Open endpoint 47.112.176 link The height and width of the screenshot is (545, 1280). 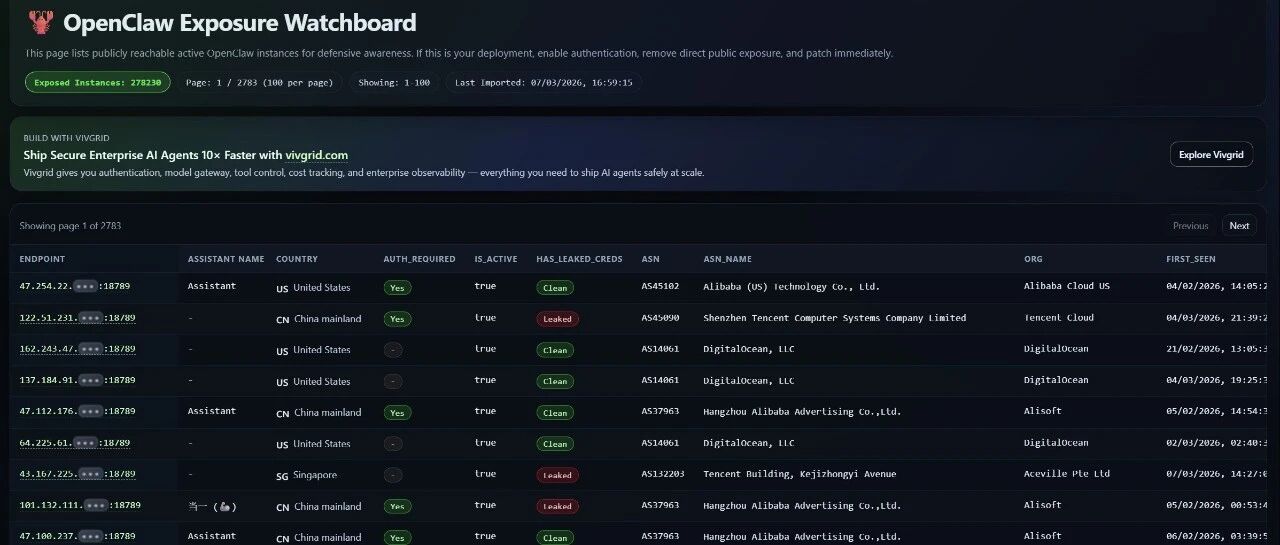coord(78,411)
